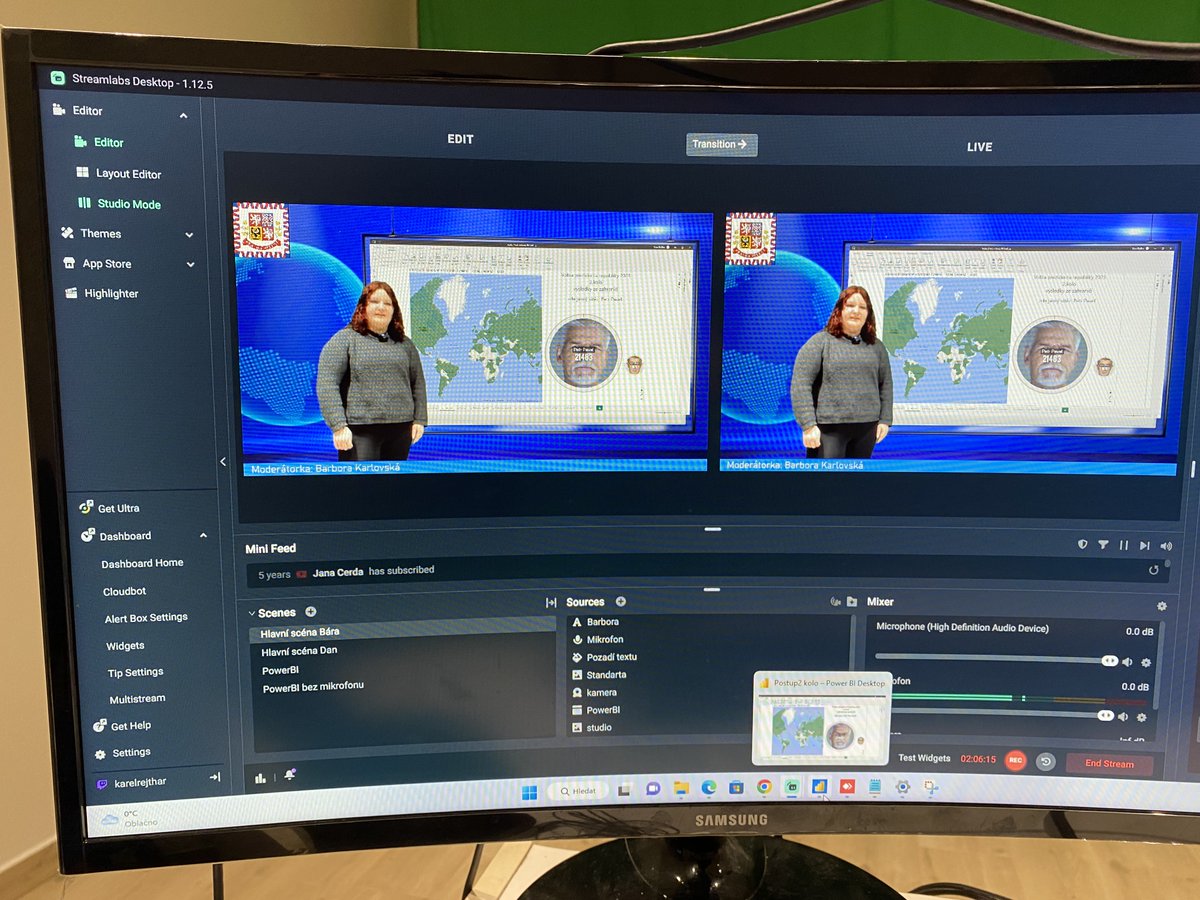
Task: Click the Hledat search box in taskbar
Action: coord(577,790)
